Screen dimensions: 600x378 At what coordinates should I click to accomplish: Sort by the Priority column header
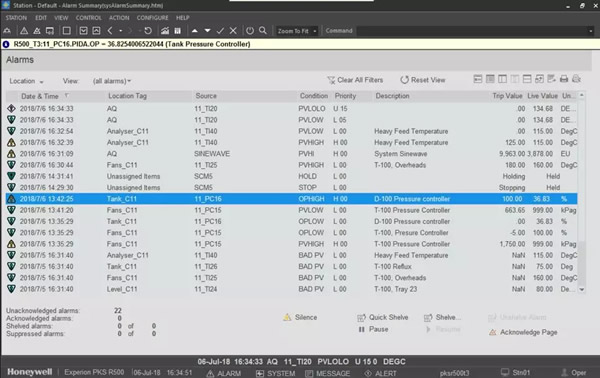click(345, 96)
